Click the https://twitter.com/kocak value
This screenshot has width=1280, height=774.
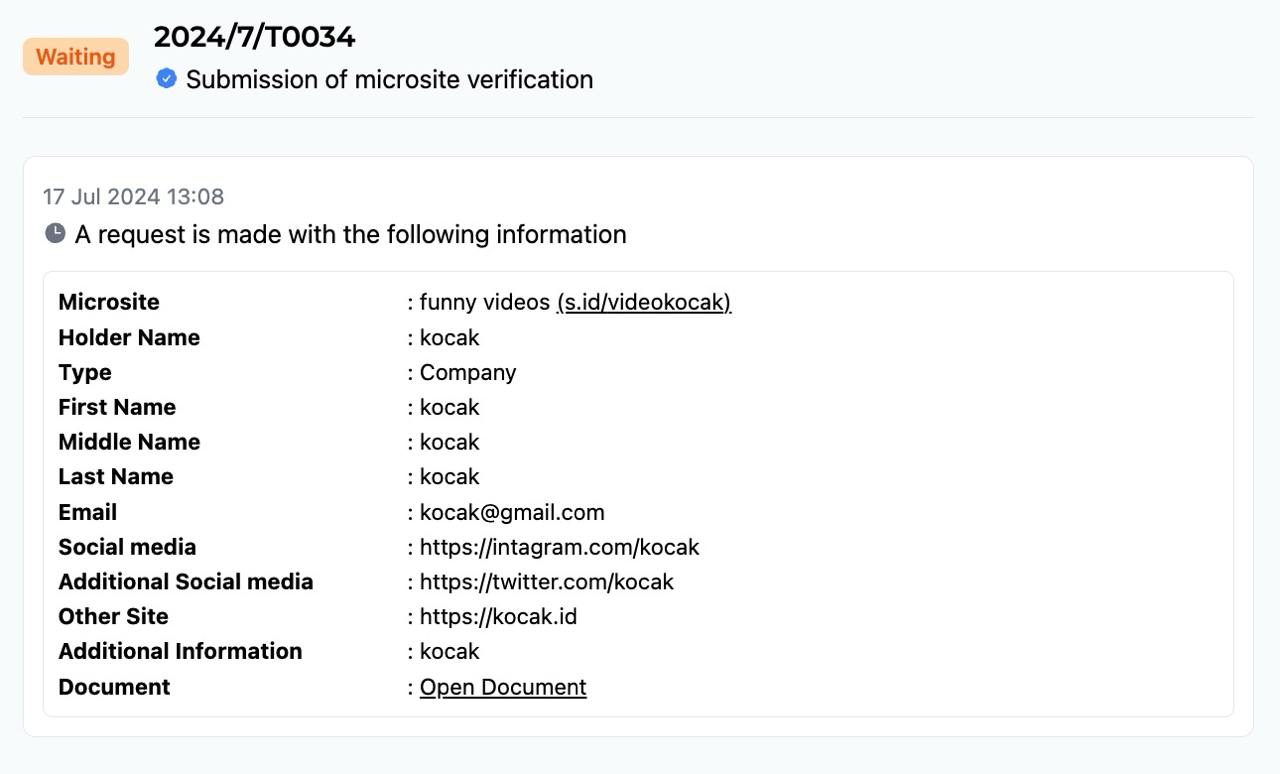[x=547, y=582]
